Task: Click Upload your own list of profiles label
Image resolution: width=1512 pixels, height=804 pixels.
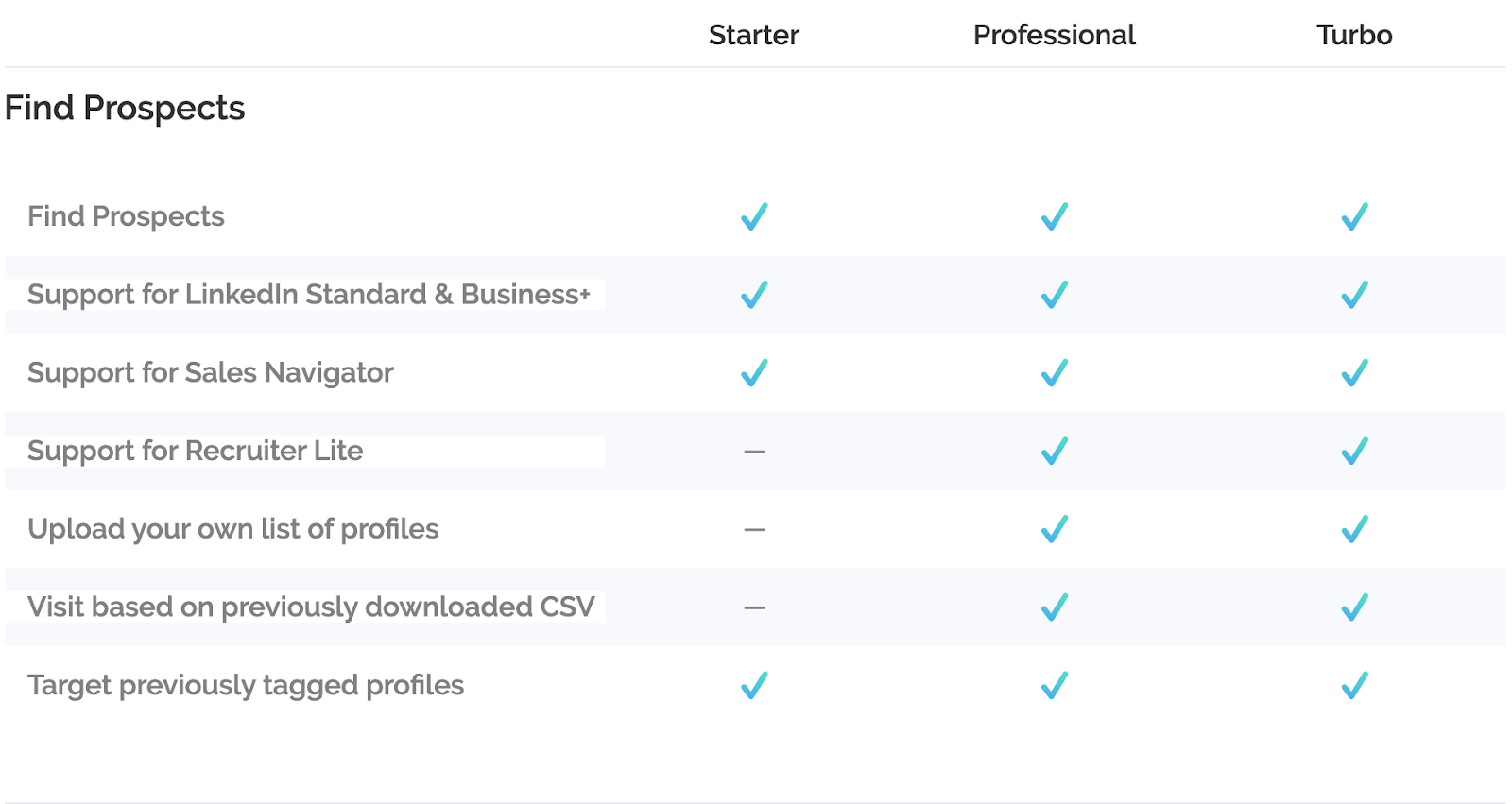Action: click(233, 529)
